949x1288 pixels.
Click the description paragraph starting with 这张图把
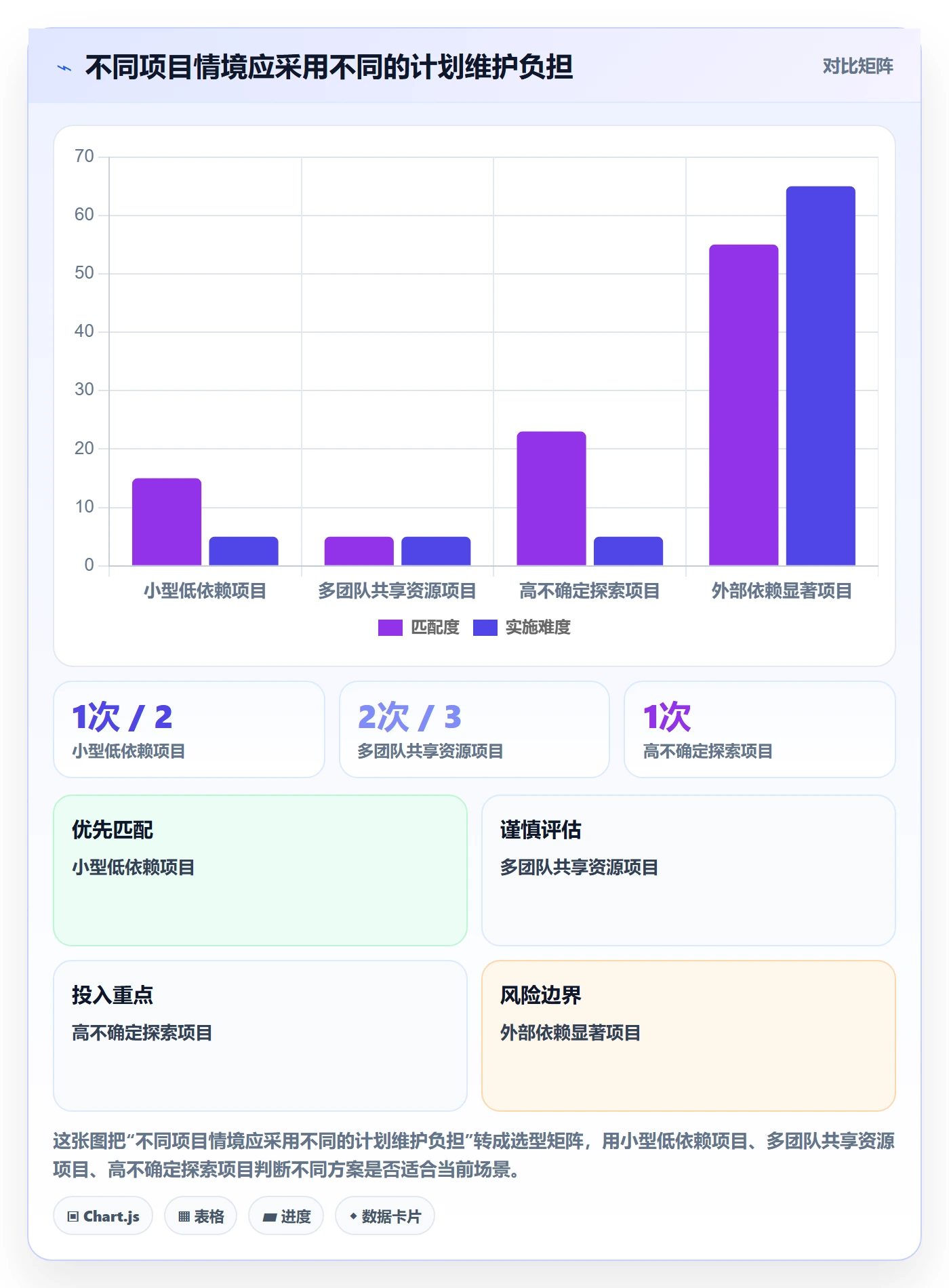coord(474,1155)
